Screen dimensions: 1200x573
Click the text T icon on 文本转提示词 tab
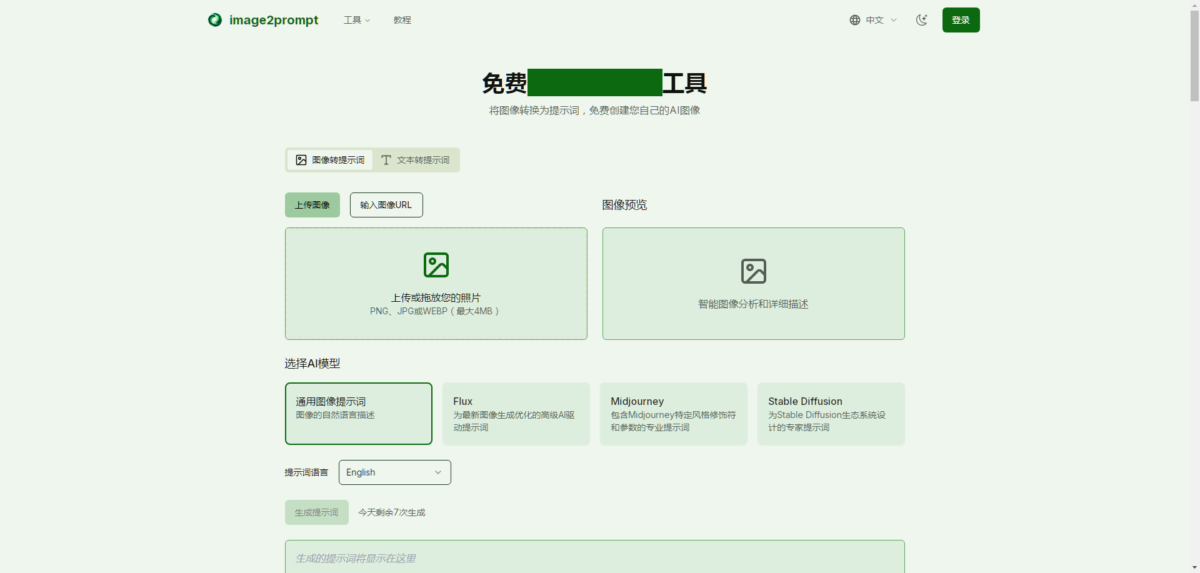[x=386, y=160]
